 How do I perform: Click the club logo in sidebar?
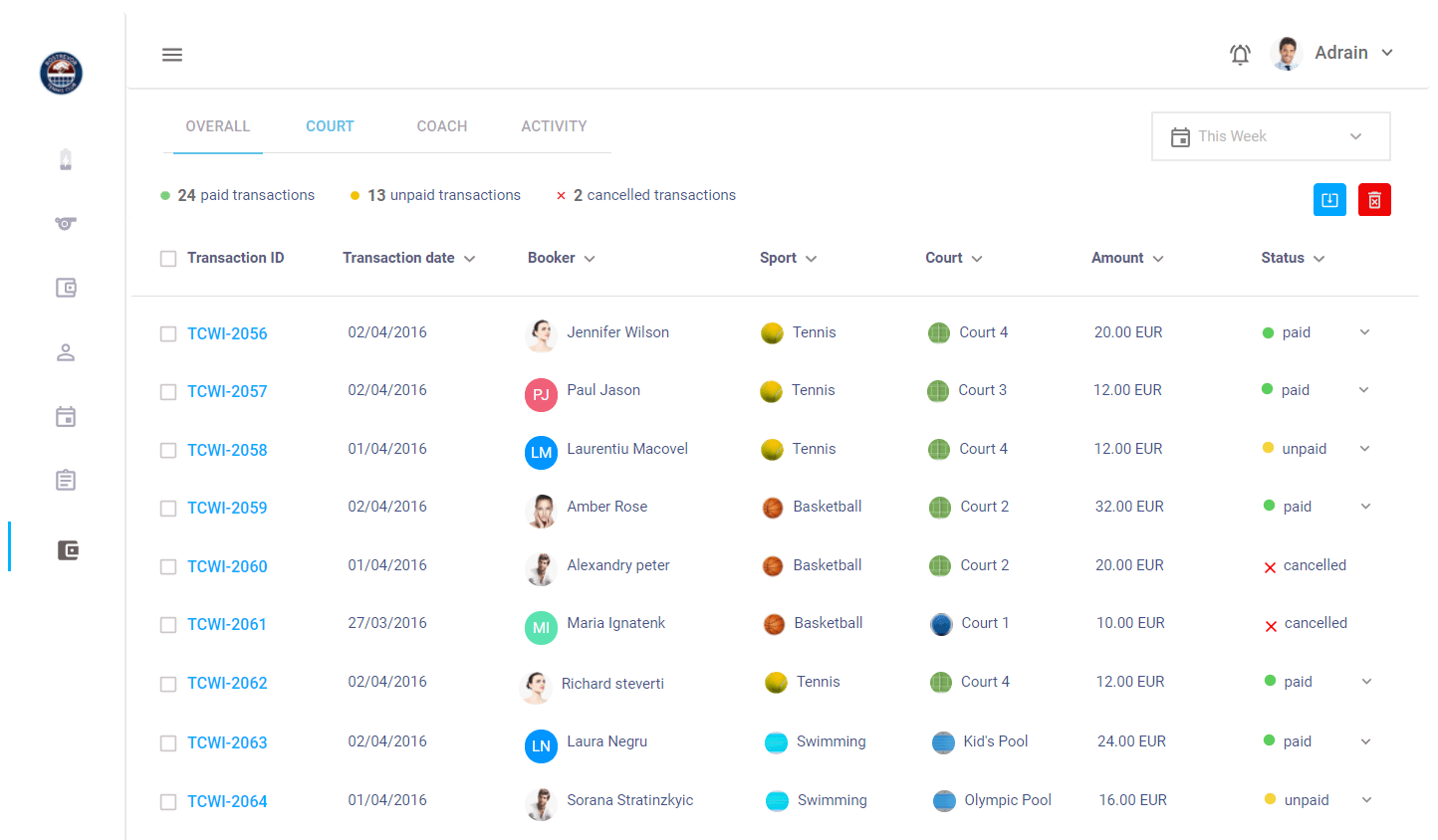(61, 73)
